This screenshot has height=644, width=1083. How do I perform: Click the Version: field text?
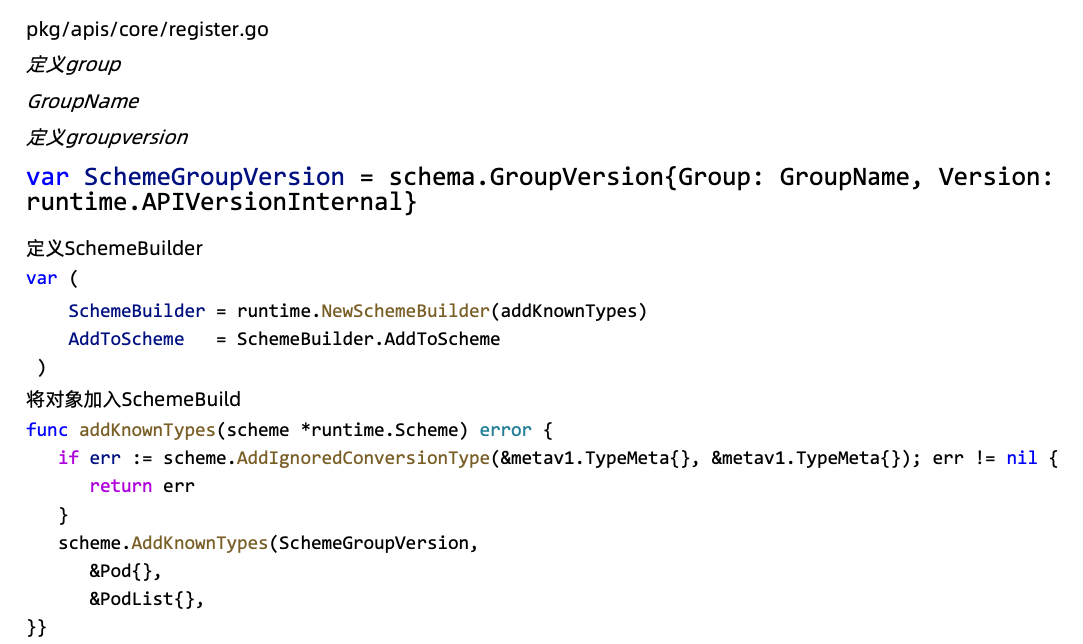tap(995, 177)
